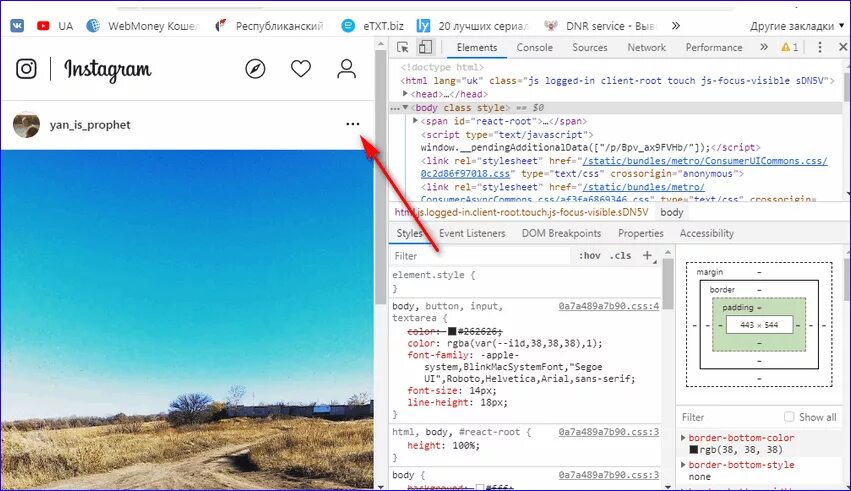The height and width of the screenshot is (491, 851).
Task: Open the Другие закладки folder dropdown
Action: tap(797, 25)
